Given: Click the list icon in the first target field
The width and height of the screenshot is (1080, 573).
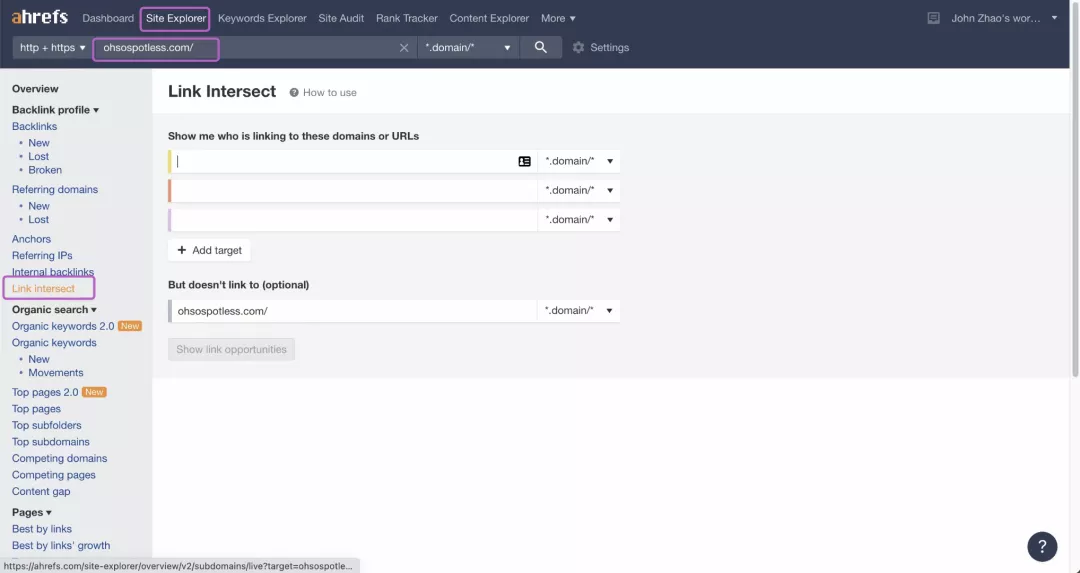Looking at the screenshot, I should 524,161.
